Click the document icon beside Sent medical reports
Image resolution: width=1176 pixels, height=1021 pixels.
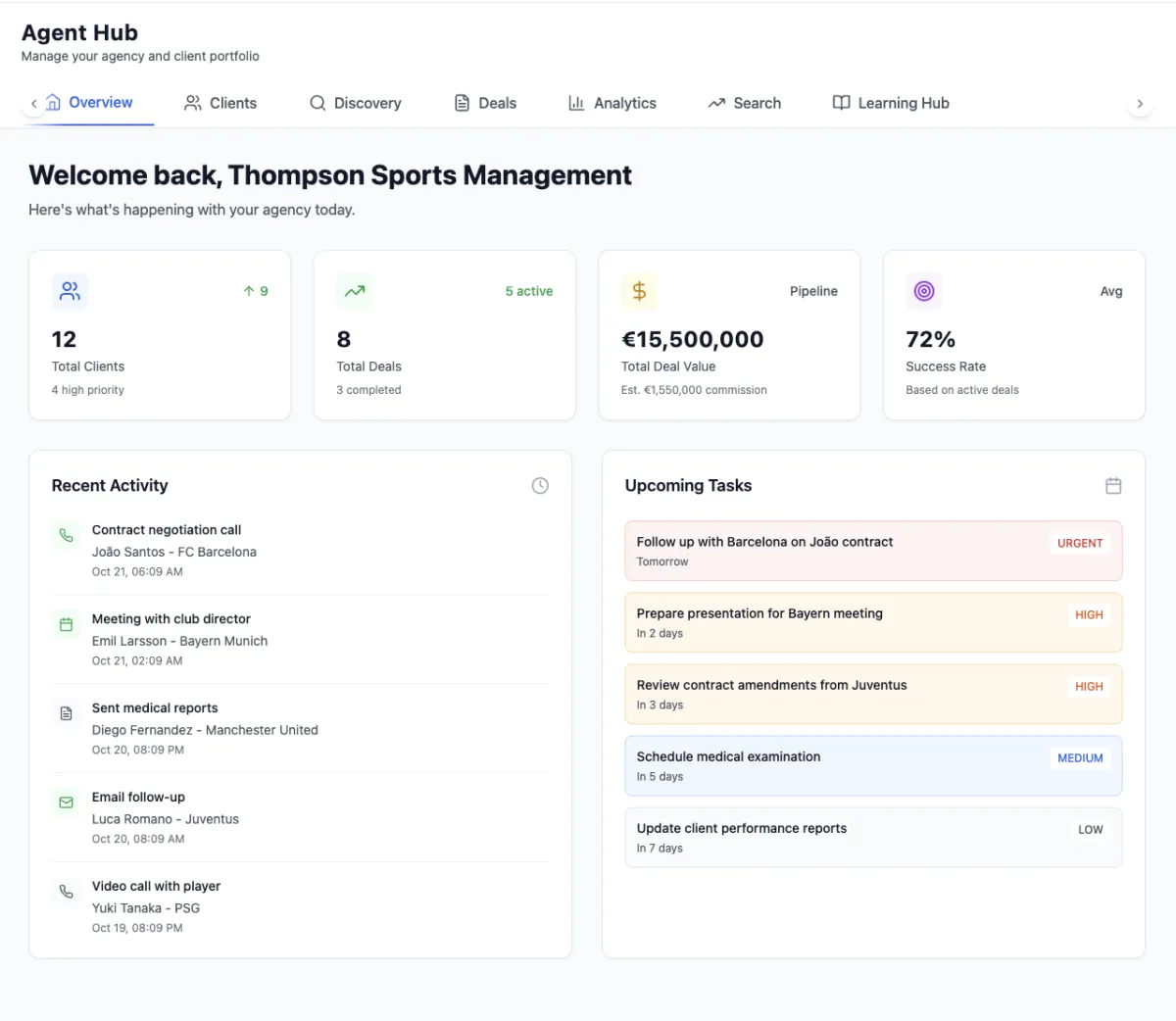click(x=66, y=713)
